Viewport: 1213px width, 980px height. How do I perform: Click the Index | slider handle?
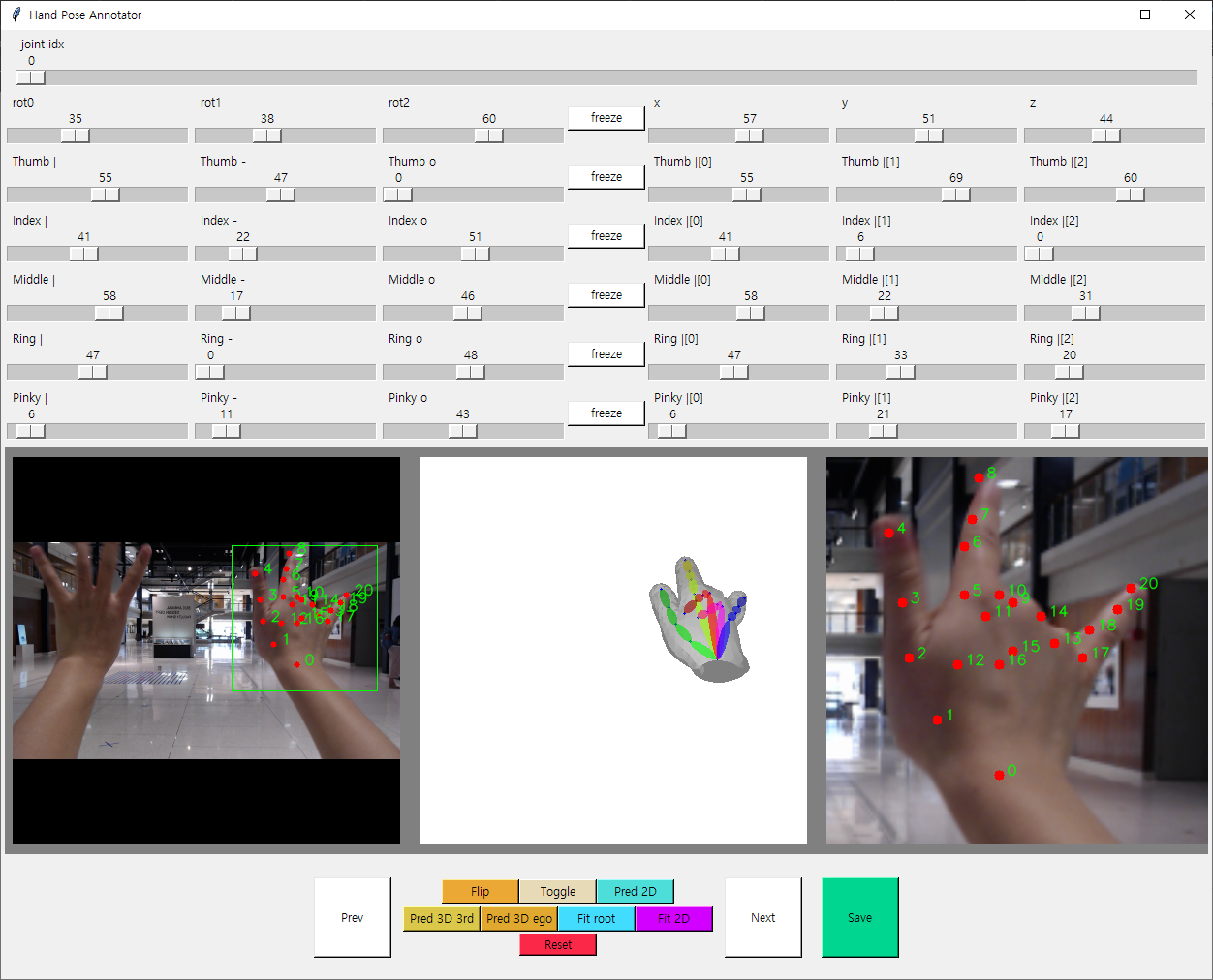tap(84, 254)
